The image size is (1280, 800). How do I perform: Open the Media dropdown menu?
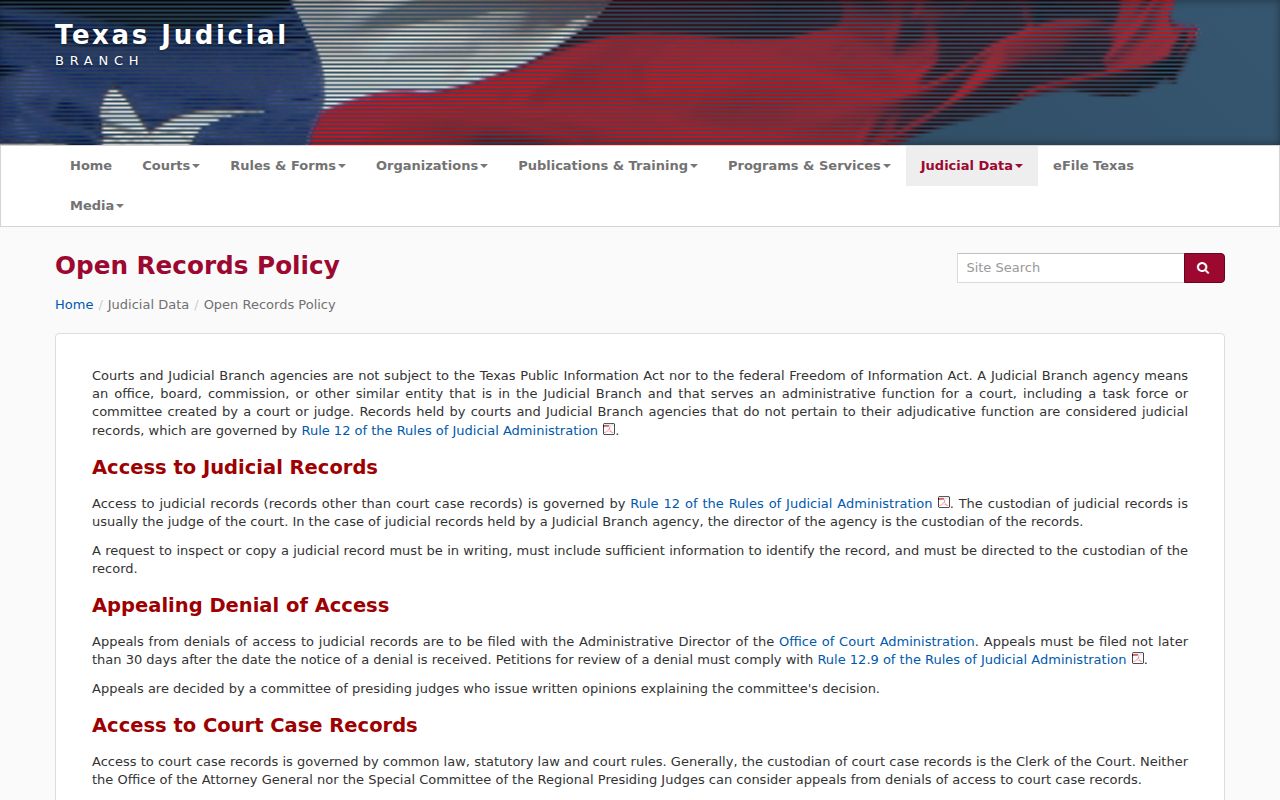pyautogui.click(x=97, y=206)
